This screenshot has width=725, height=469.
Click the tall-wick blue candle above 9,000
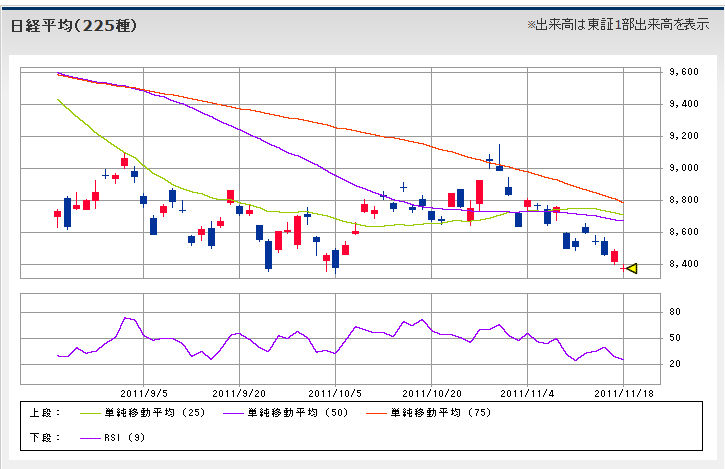[499, 157]
